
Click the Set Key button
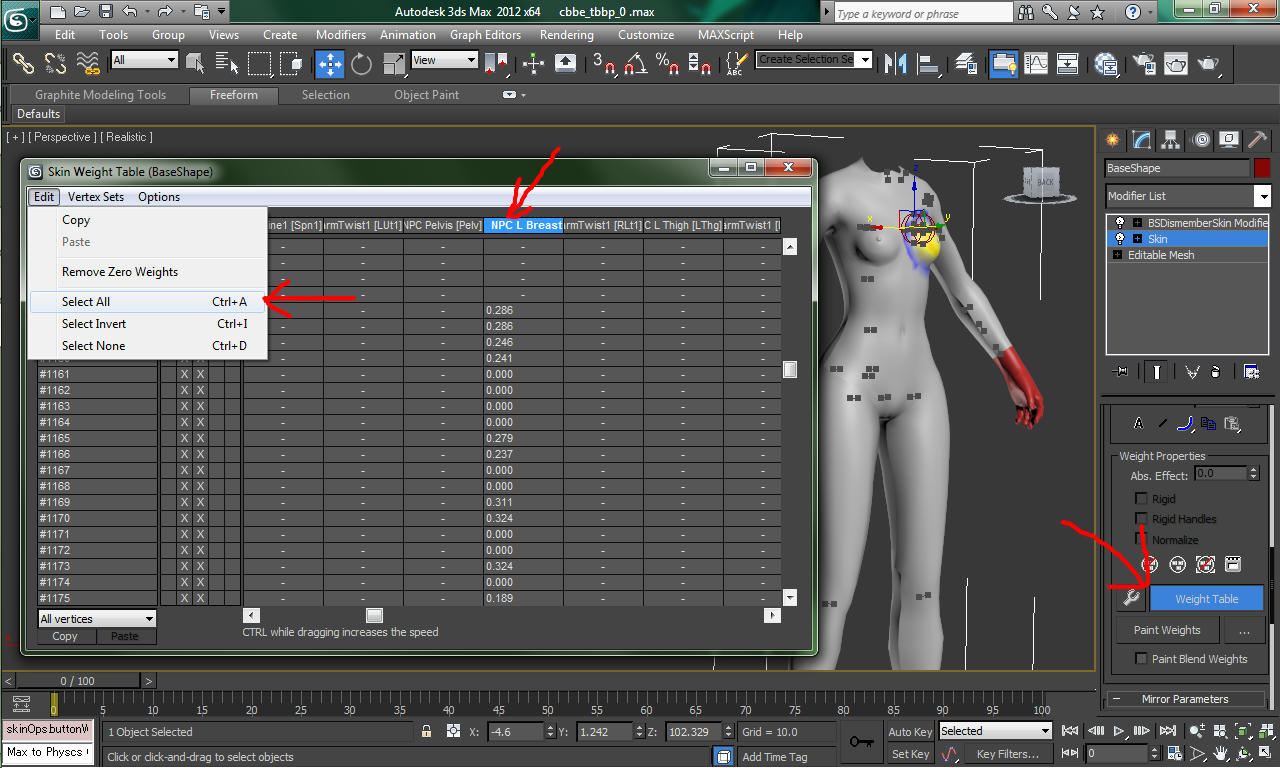coord(910,754)
